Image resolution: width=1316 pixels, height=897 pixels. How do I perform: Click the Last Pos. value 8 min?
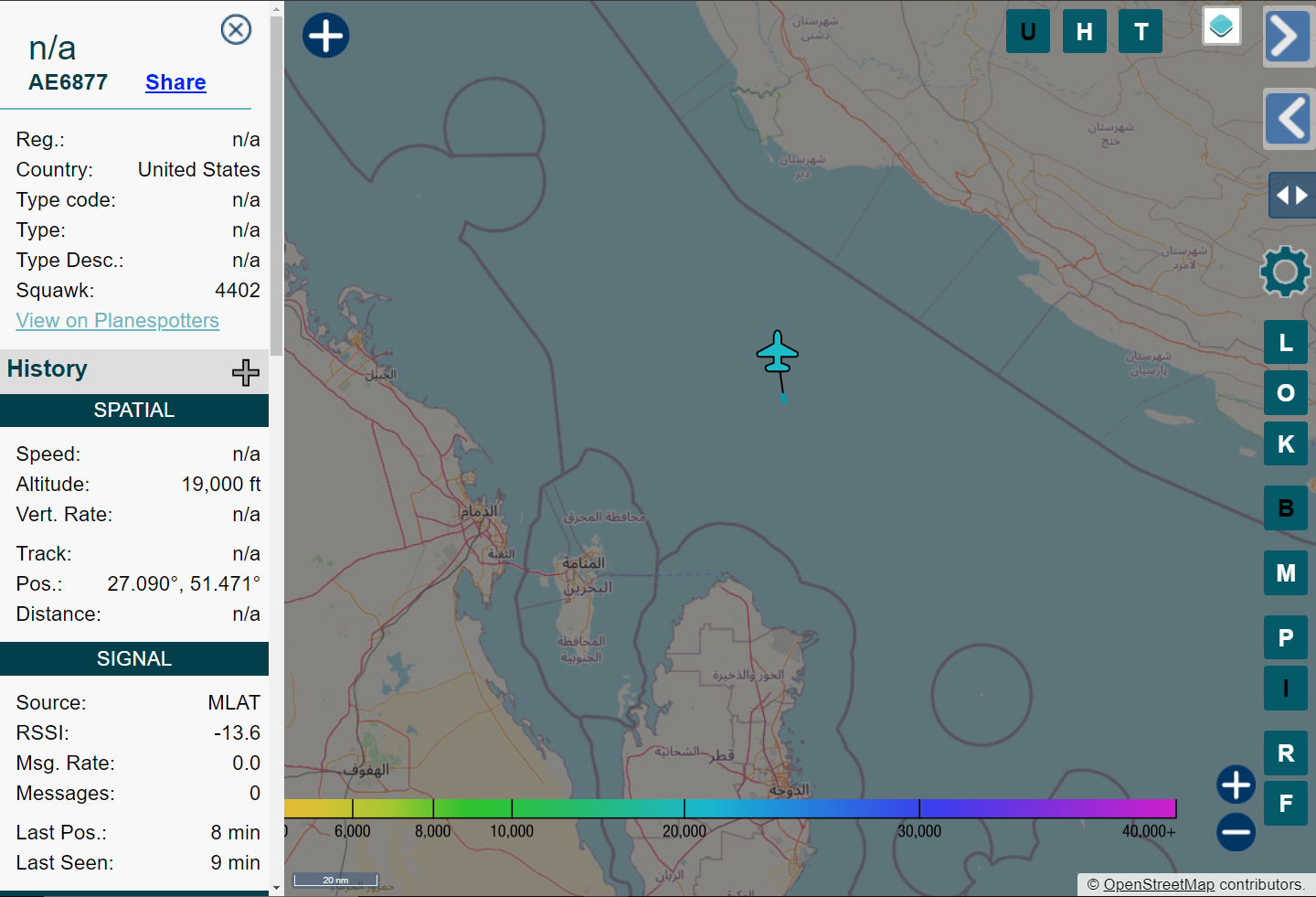(236, 833)
